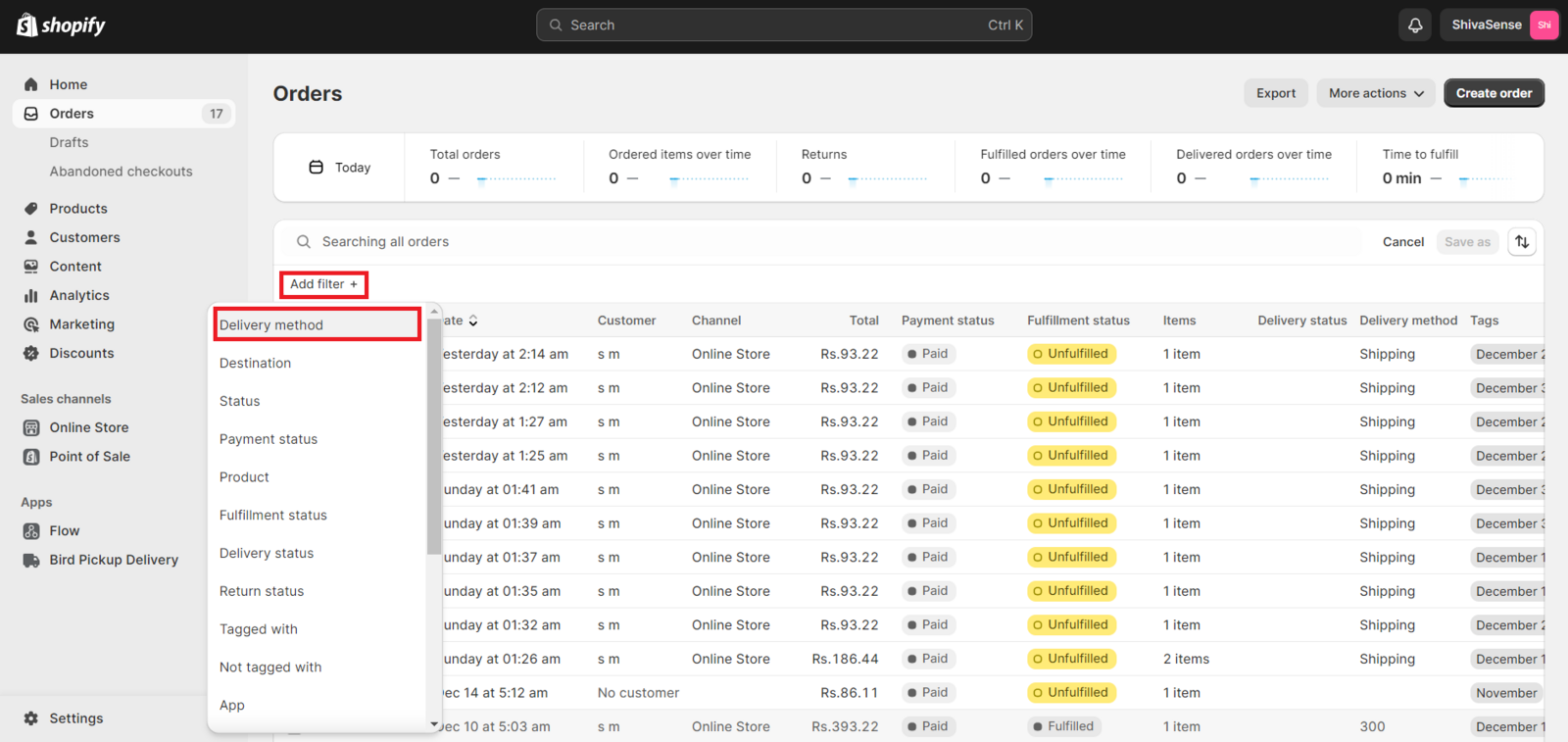Click the Customer column header
The image size is (1568, 742).
[626, 321]
